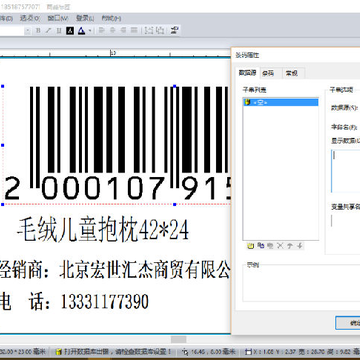Click in the 显示数据 text box
Image resolution: width=360 pixels, height=360 pixels.
tap(345, 171)
